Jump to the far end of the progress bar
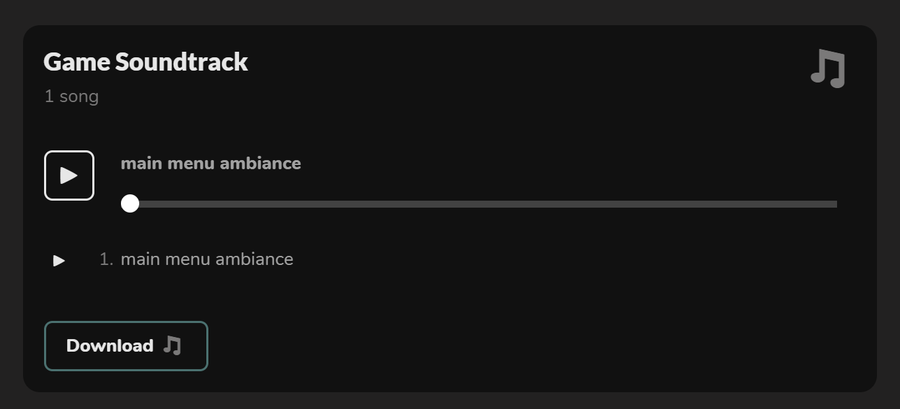Image resolution: width=900 pixels, height=409 pixels. tap(835, 204)
